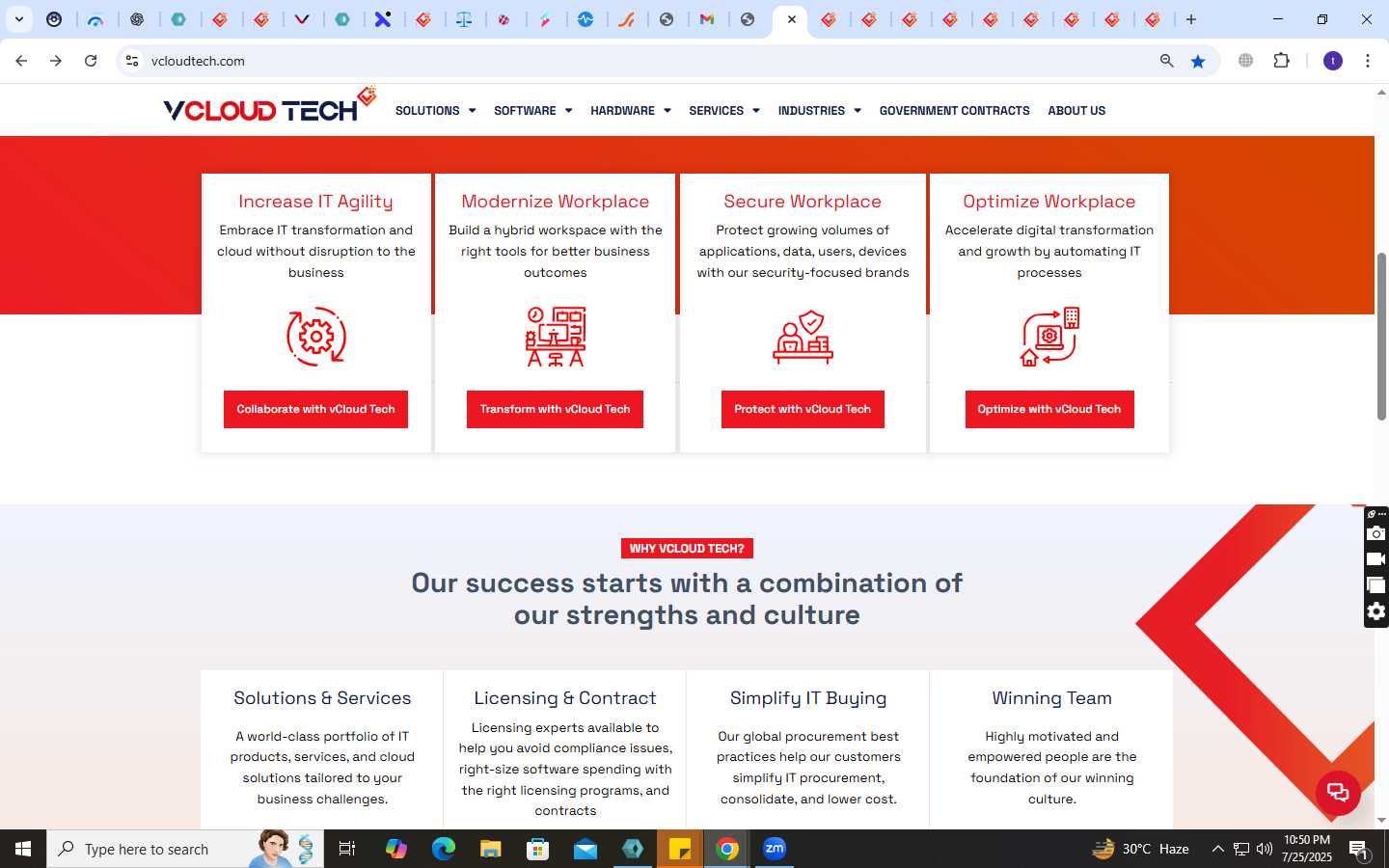
Task: Click Collaborate with vCloud Tech button
Action: (315, 409)
